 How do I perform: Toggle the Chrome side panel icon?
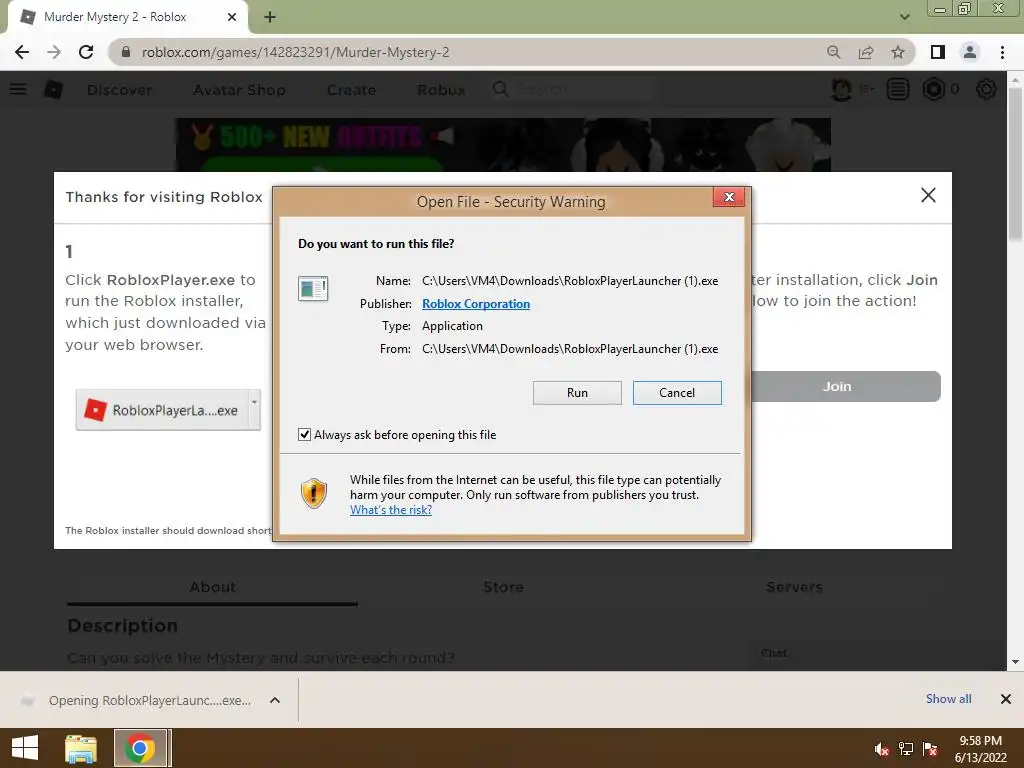click(938, 52)
